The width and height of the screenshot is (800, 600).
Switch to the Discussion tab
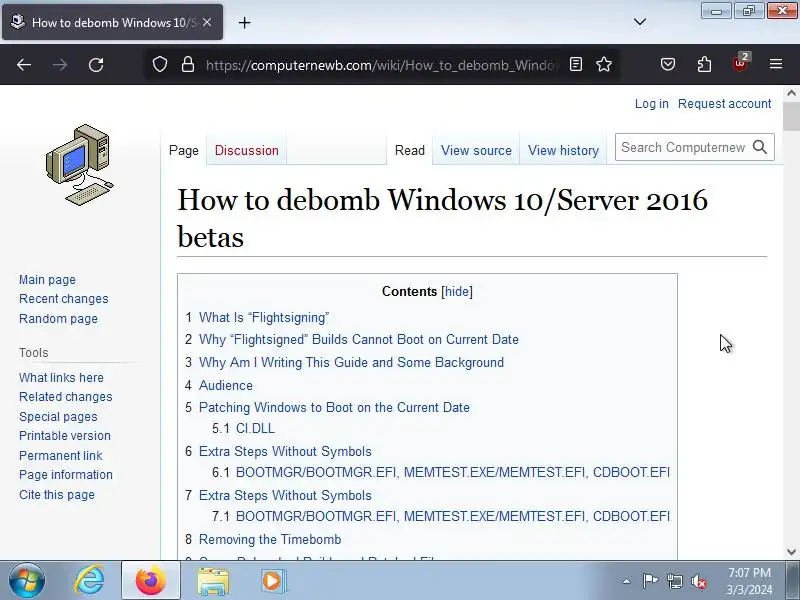(246, 151)
